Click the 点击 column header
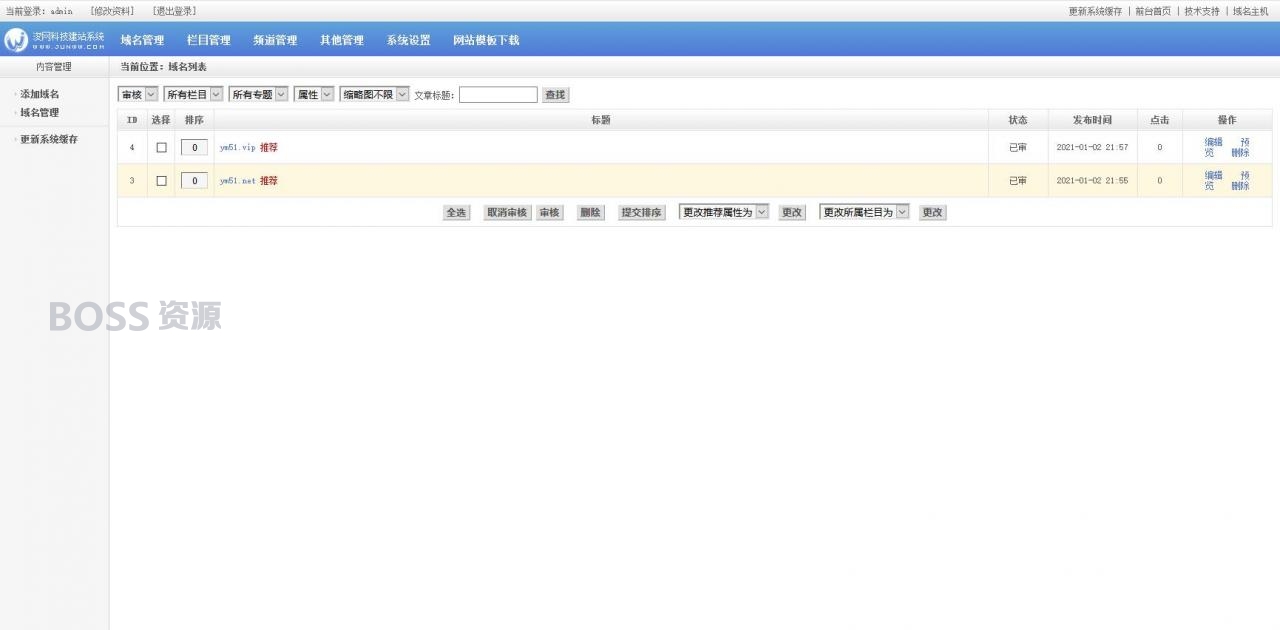 [1159, 120]
